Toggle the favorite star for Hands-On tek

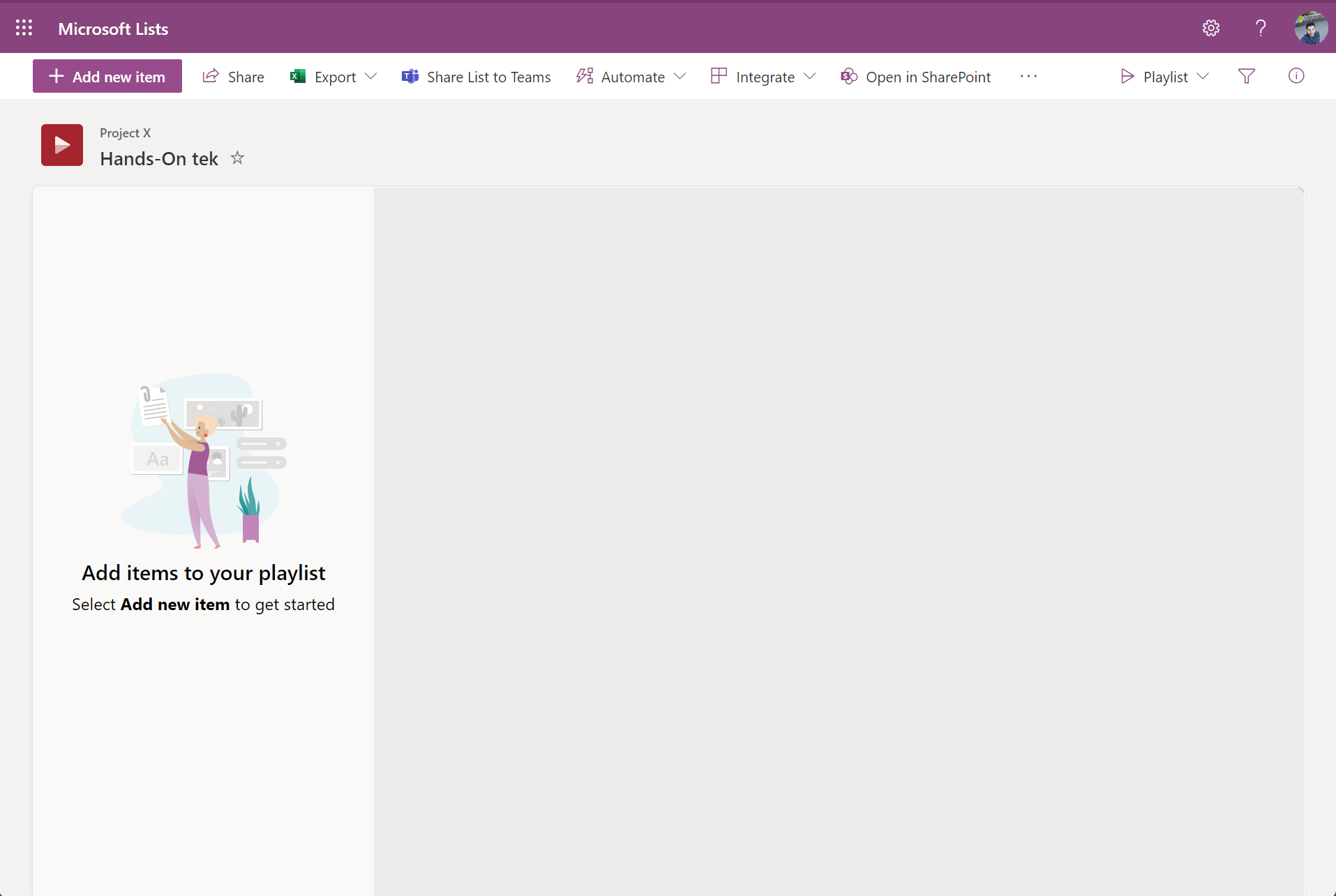[x=237, y=158]
